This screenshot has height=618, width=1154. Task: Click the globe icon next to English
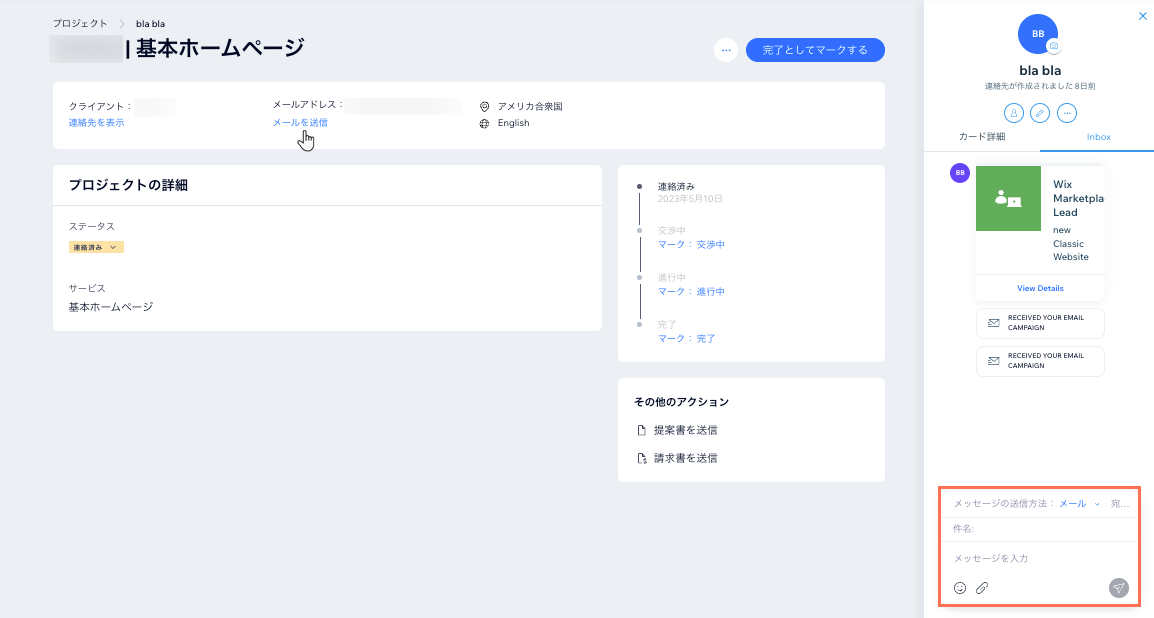485,122
